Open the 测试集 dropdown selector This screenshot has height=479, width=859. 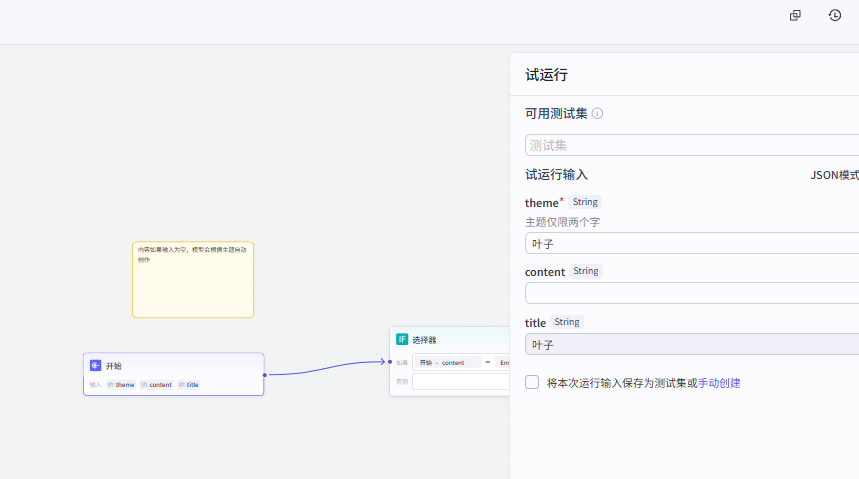(690, 145)
